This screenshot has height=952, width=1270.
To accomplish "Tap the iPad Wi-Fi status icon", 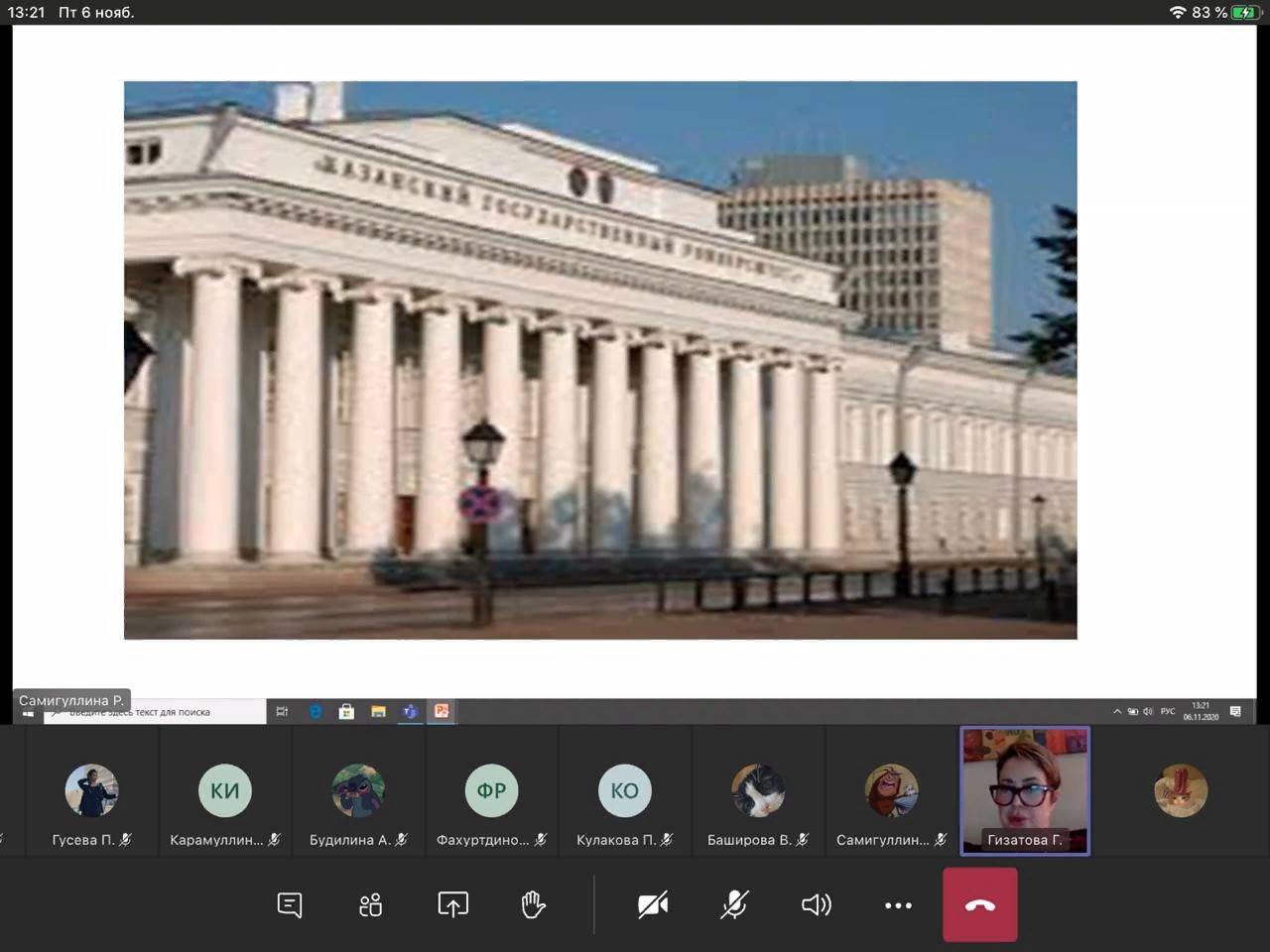I will point(1178,12).
